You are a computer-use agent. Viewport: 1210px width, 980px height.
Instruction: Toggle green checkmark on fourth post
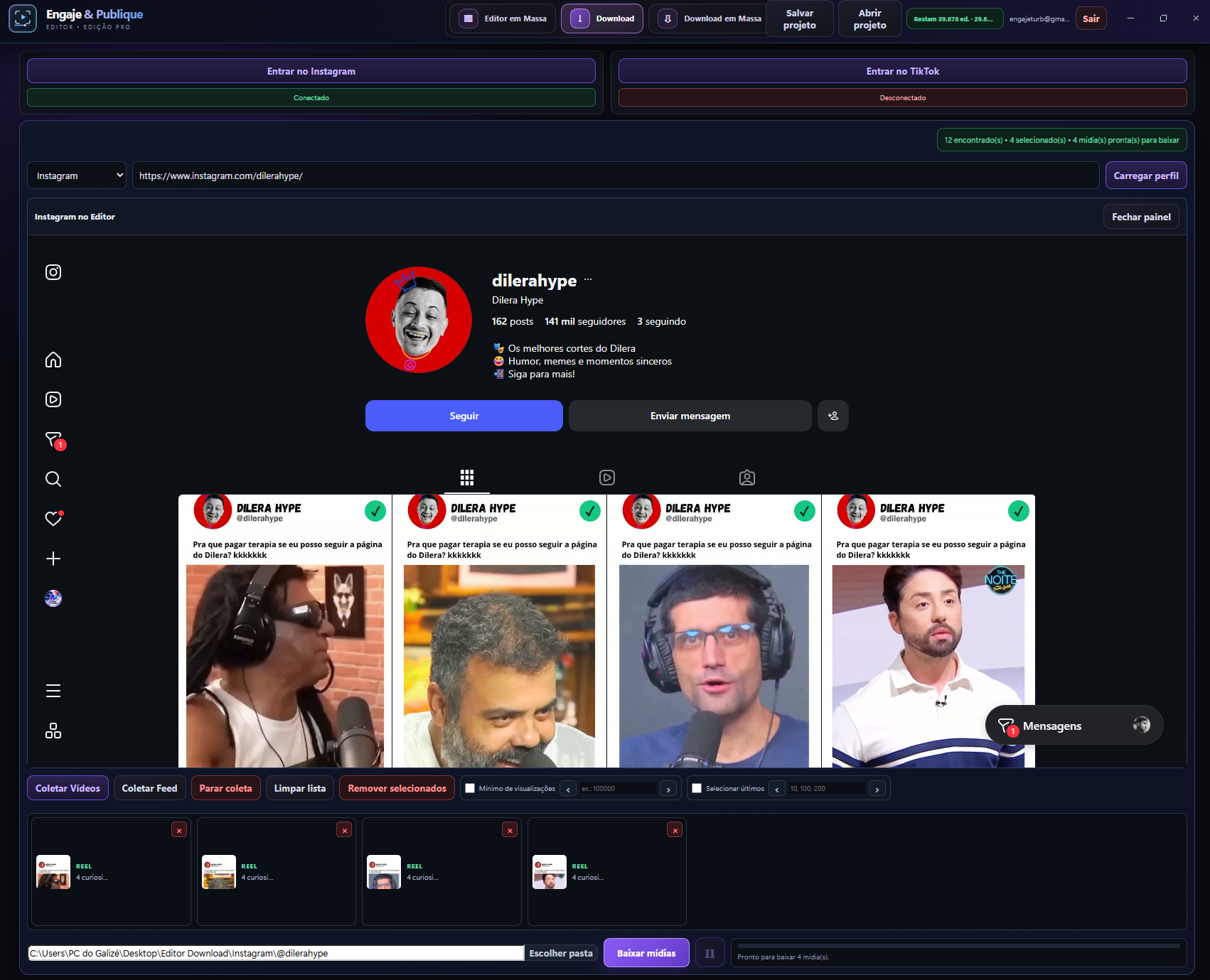click(1019, 511)
